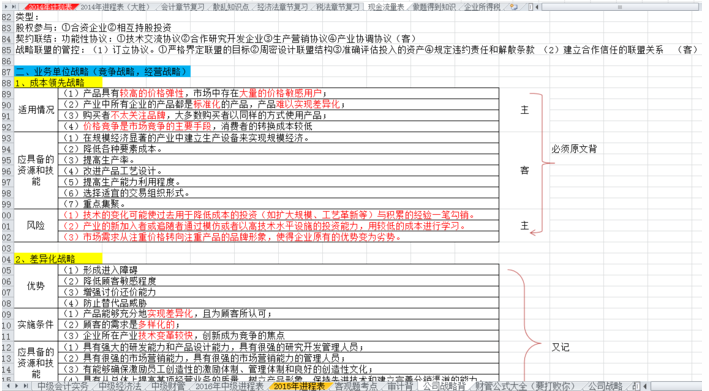This screenshot has width=709, height=391.
Task: Switch to the yellow 2015年进程表 tab
Action: click(299, 386)
